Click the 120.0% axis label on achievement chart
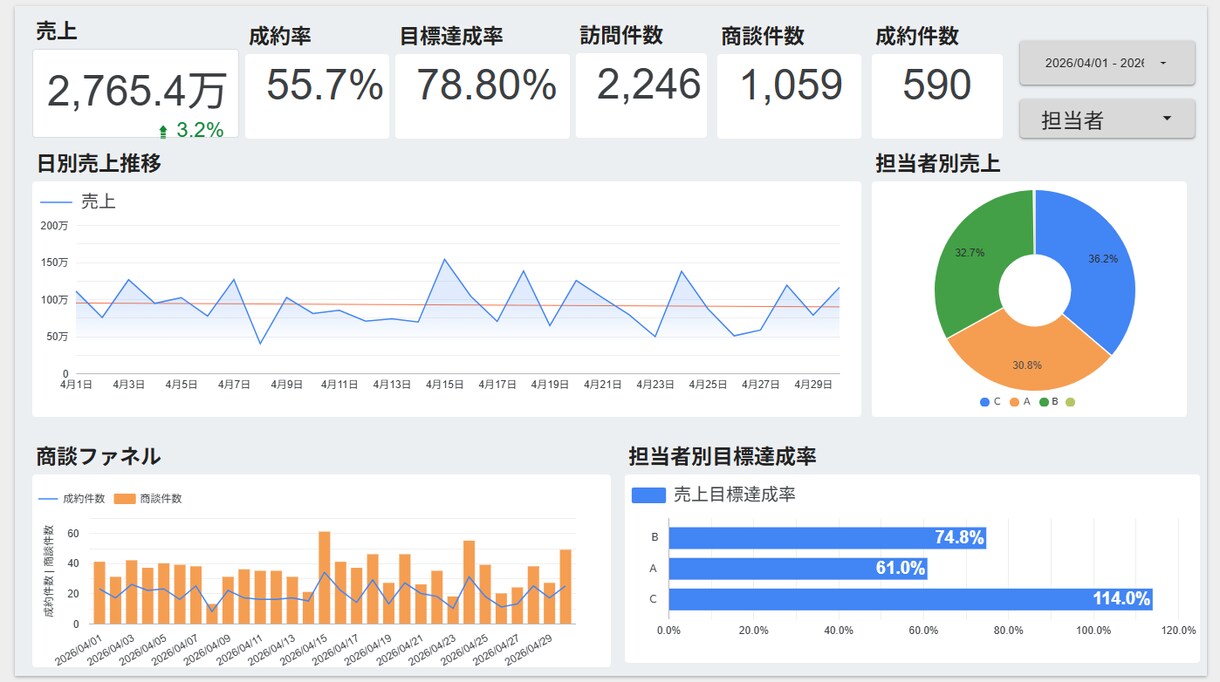Viewport: 1220px width, 682px height. pos(1179,631)
